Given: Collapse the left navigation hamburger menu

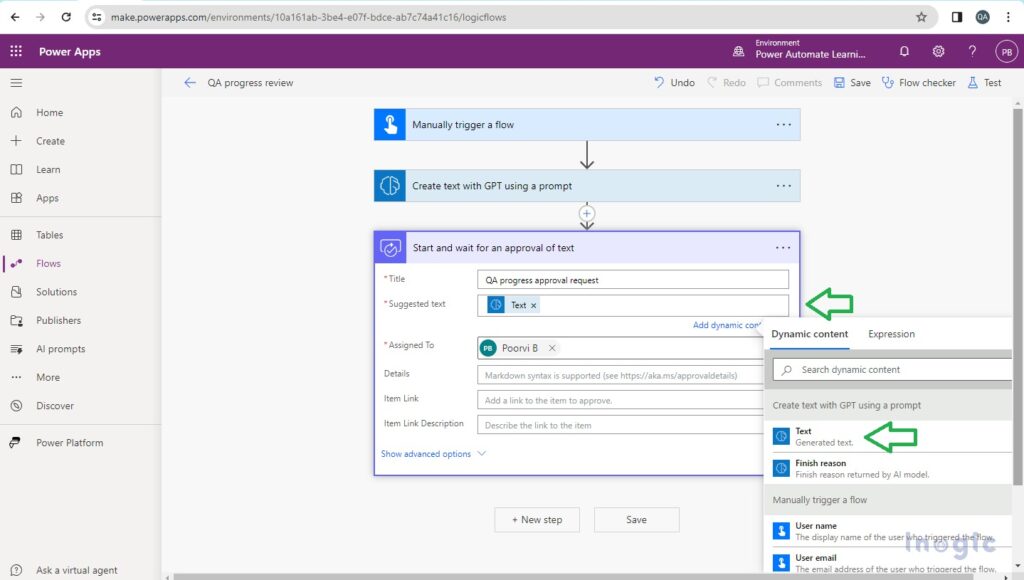Looking at the screenshot, I should [x=16, y=83].
